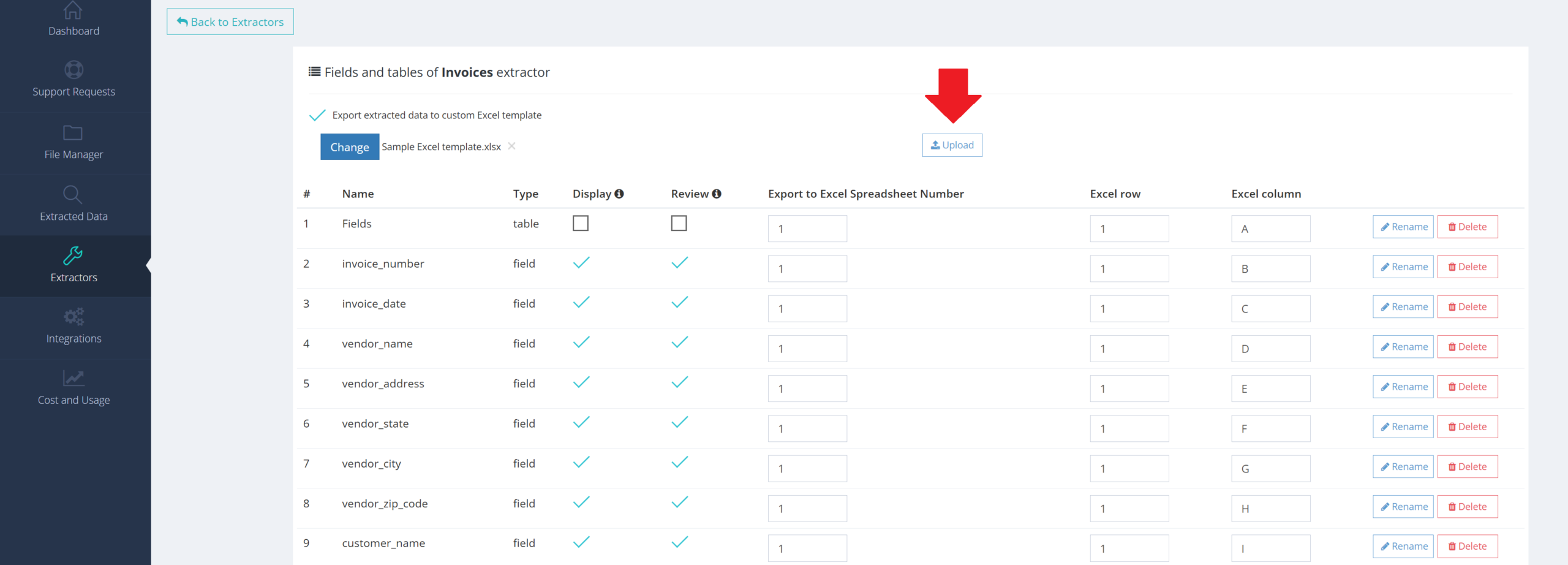This screenshot has width=1568, height=565.
Task: Open File Manager folder icon
Action: [73, 133]
